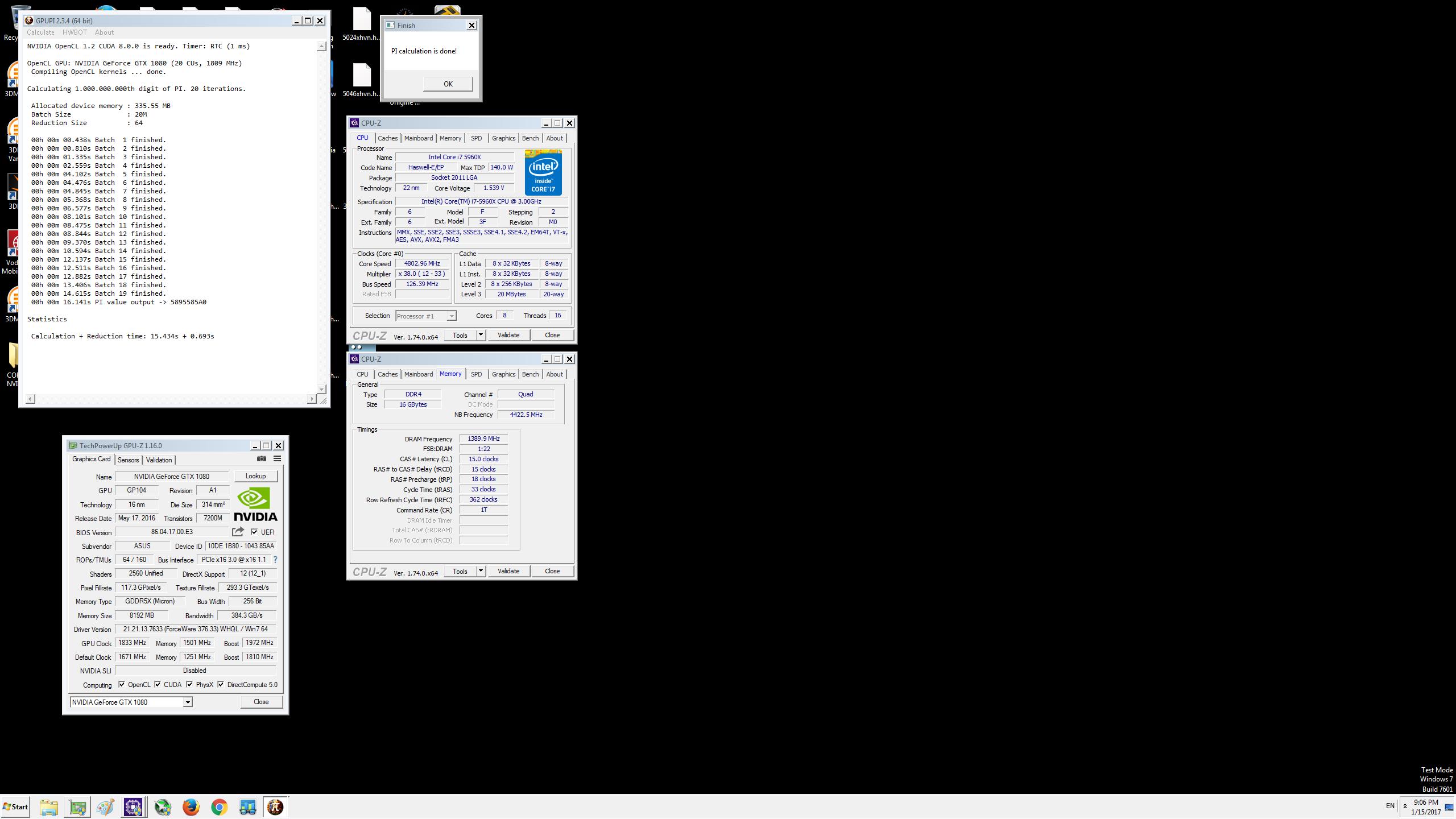Screen dimensions: 1456x819
Task: Open the GPU-Z hamburger menu
Action: coord(277,458)
